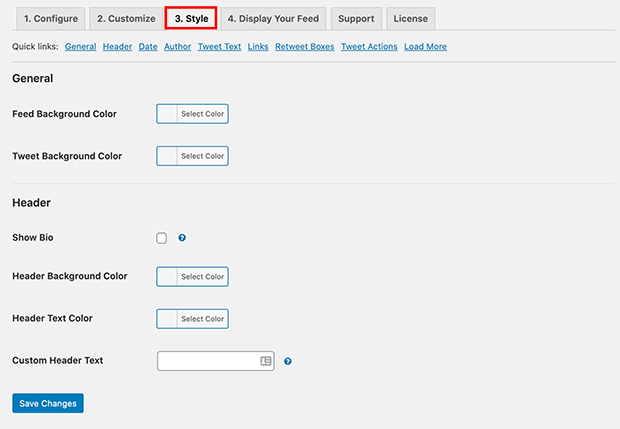Enable the Show Bio checkbox
The width and height of the screenshot is (620, 429).
(161, 238)
